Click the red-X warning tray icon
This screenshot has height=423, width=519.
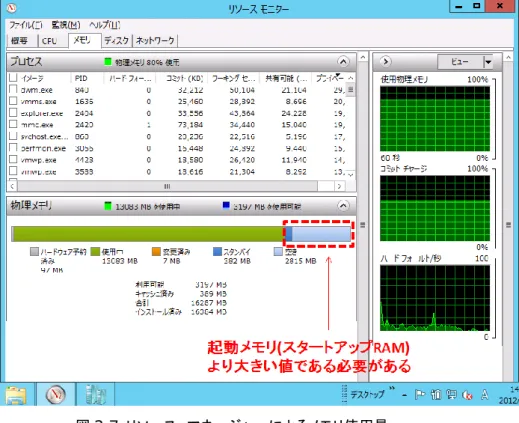[x=467, y=395]
